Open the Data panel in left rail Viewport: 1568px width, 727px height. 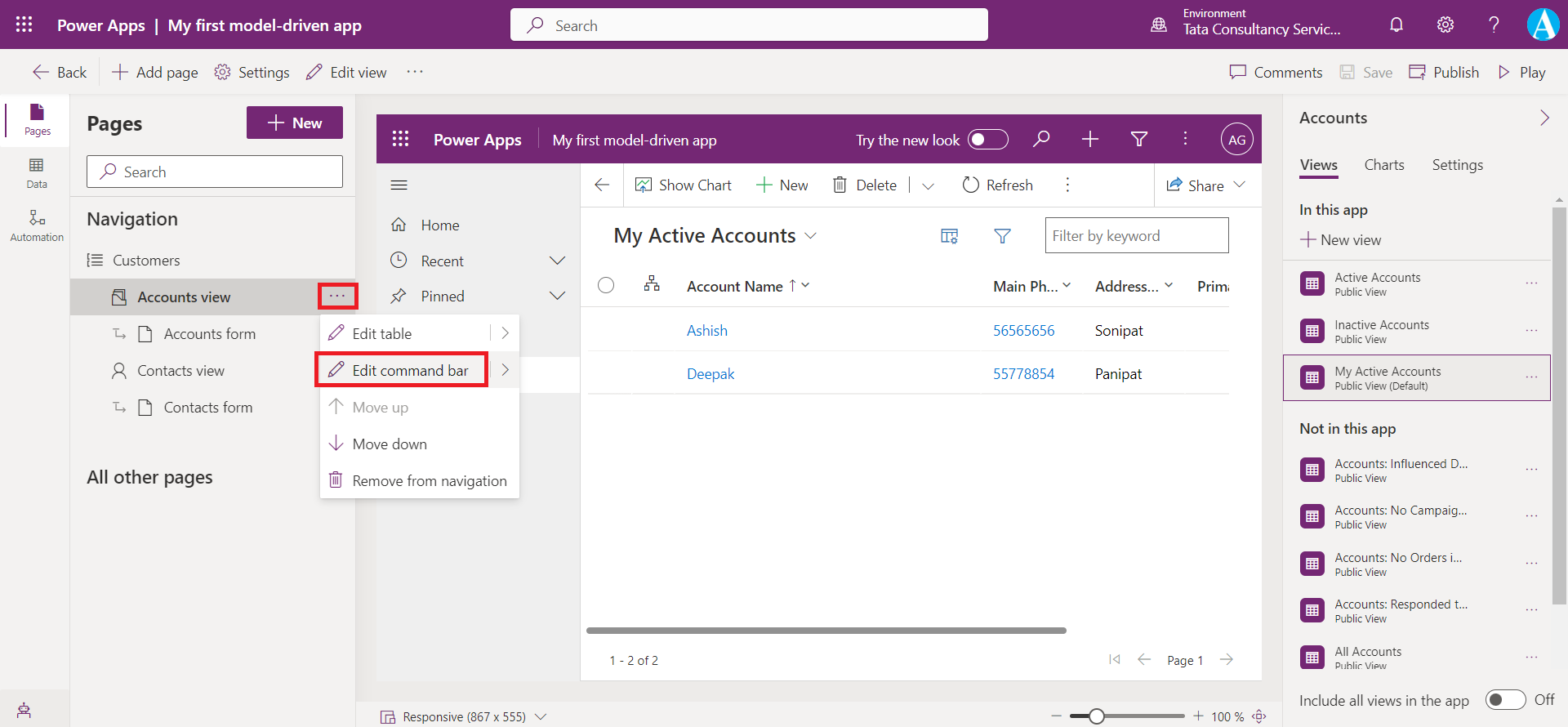point(36,172)
